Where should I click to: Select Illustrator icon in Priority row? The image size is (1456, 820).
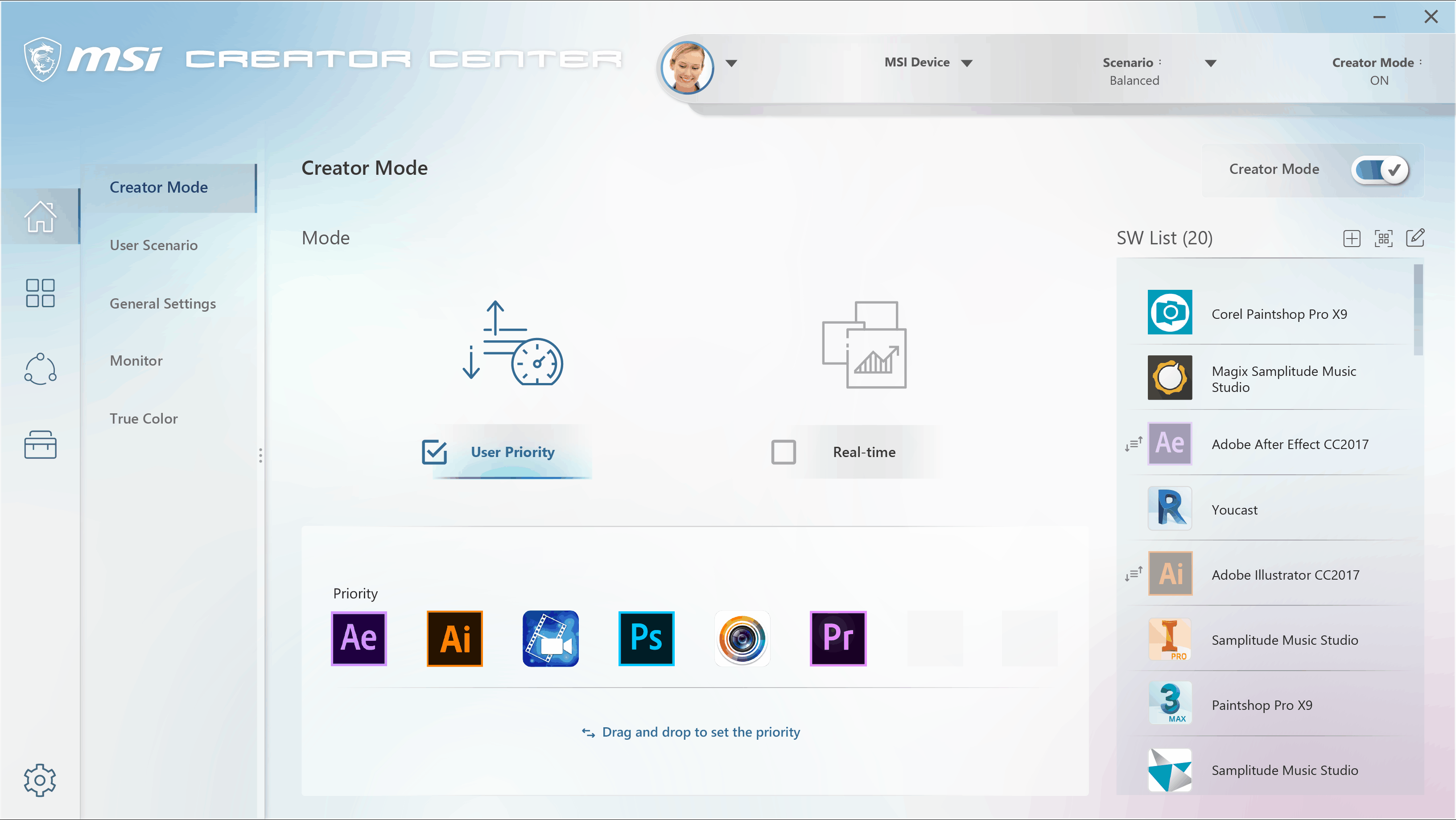pyautogui.click(x=454, y=639)
